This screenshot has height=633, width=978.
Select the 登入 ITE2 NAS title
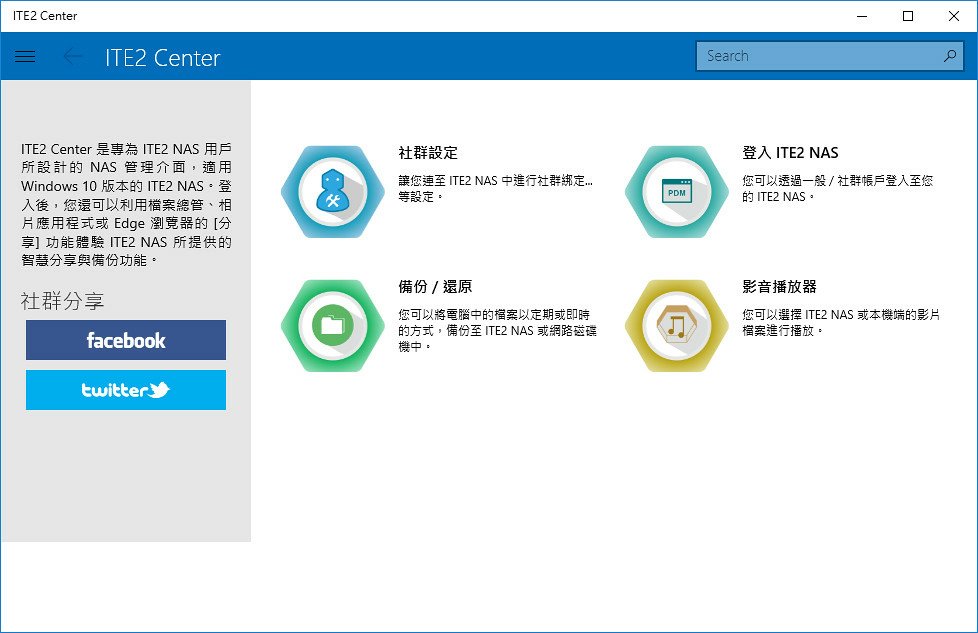tap(790, 153)
